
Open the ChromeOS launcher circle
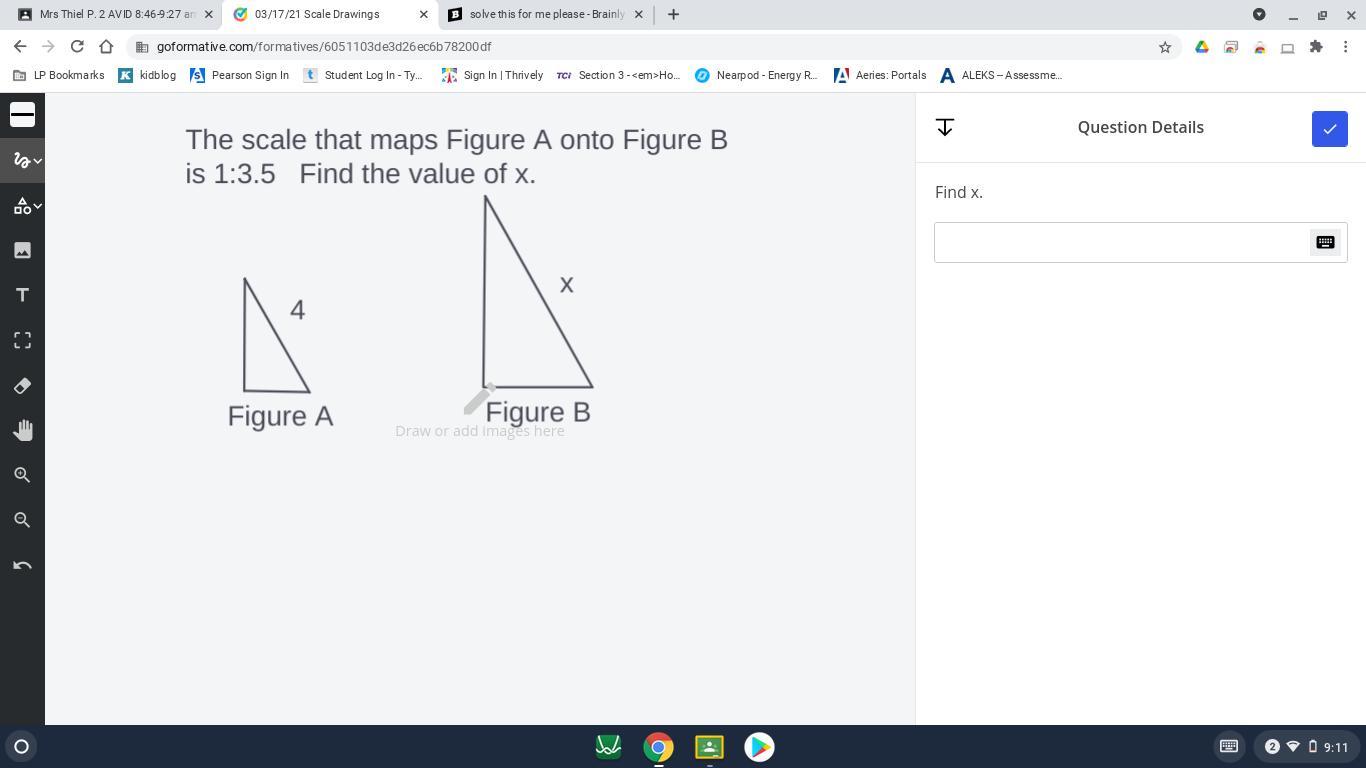tap(21, 746)
